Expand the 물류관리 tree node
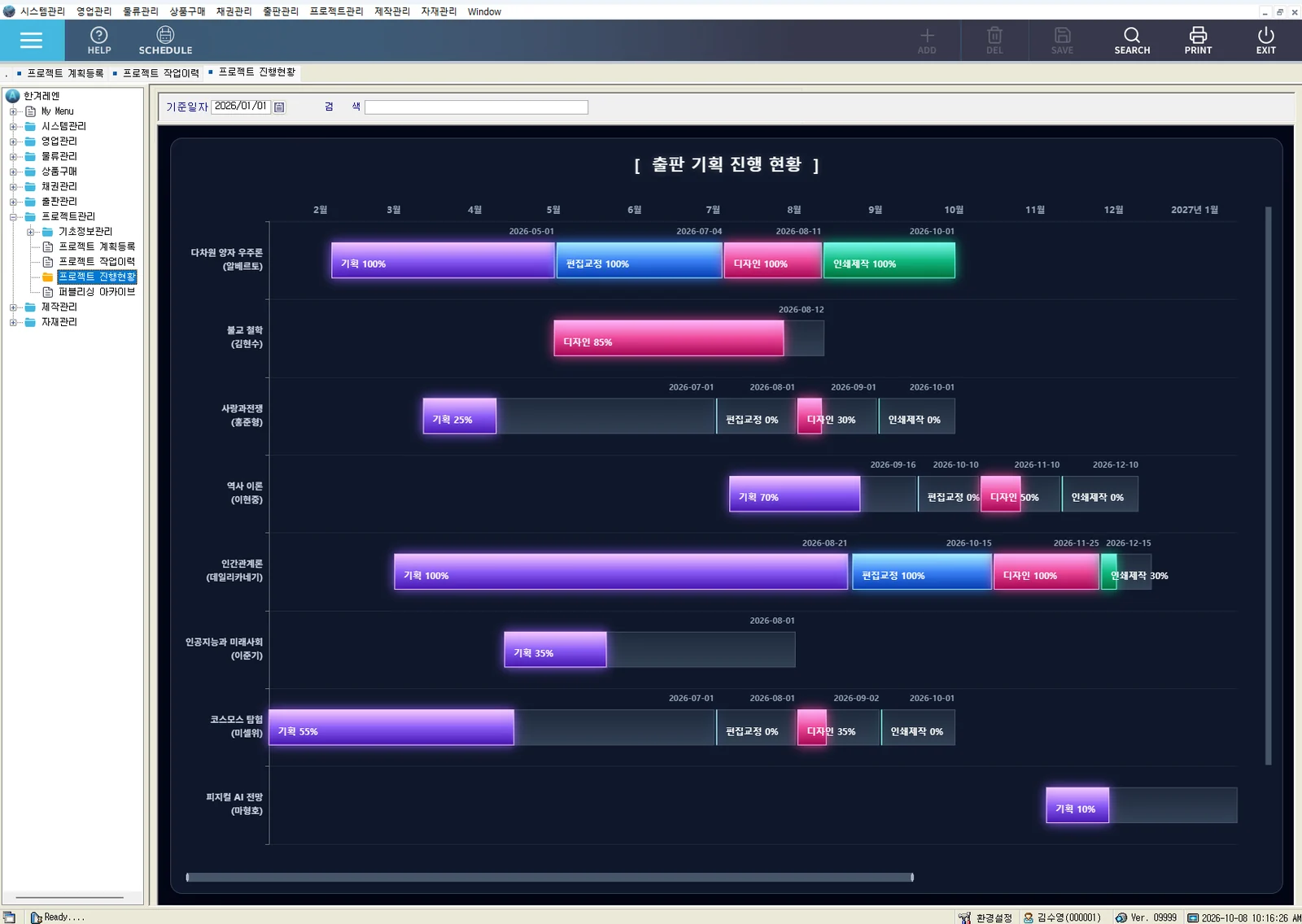1302x924 pixels. coord(13,156)
